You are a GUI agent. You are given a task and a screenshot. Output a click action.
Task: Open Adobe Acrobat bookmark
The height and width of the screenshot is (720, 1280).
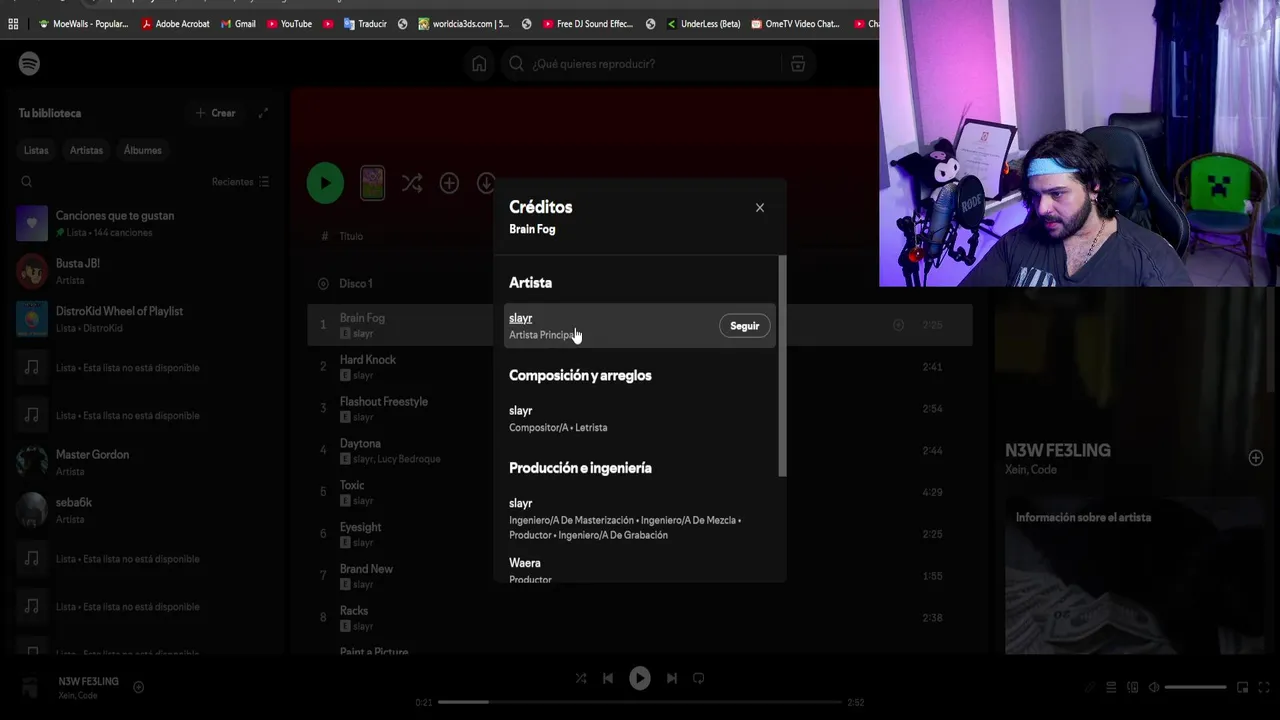click(176, 24)
